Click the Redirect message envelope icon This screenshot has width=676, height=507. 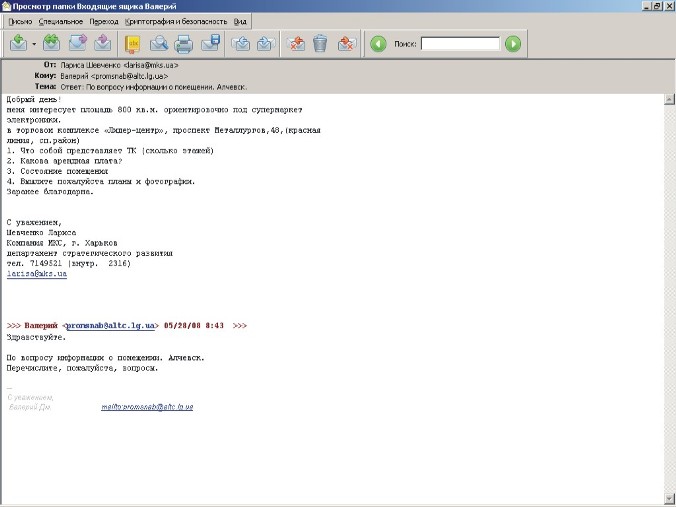tap(103, 44)
